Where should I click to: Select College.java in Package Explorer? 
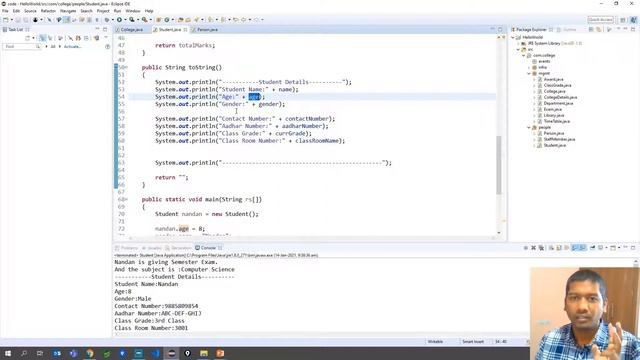pyautogui.click(x=554, y=91)
